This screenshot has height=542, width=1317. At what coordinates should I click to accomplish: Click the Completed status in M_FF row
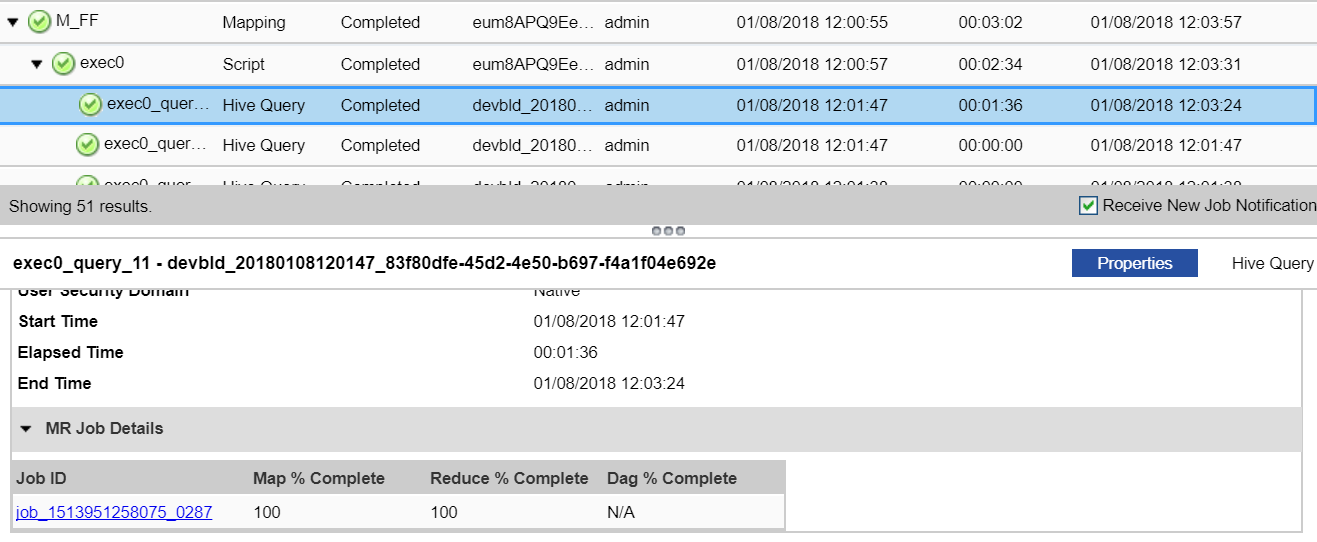(x=380, y=22)
